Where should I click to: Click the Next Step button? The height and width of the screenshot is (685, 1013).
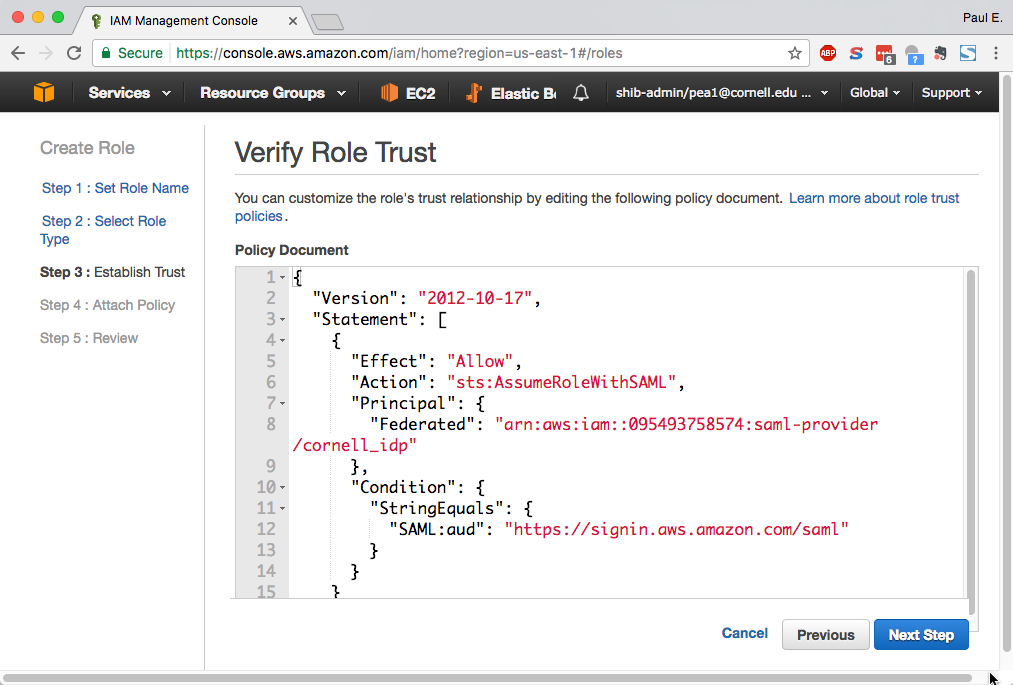tap(921, 635)
